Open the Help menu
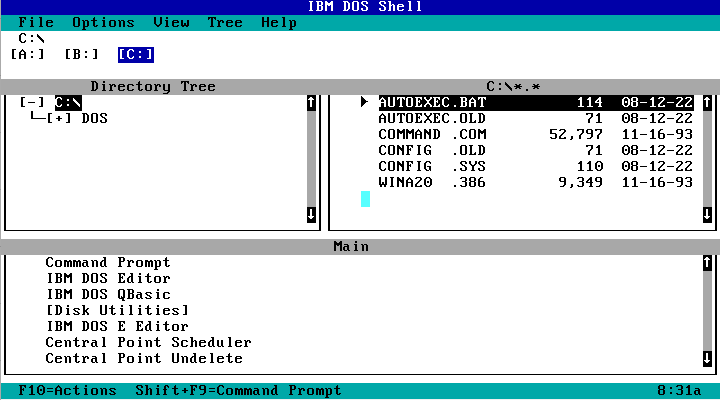720x400 pixels. pyautogui.click(x=279, y=23)
